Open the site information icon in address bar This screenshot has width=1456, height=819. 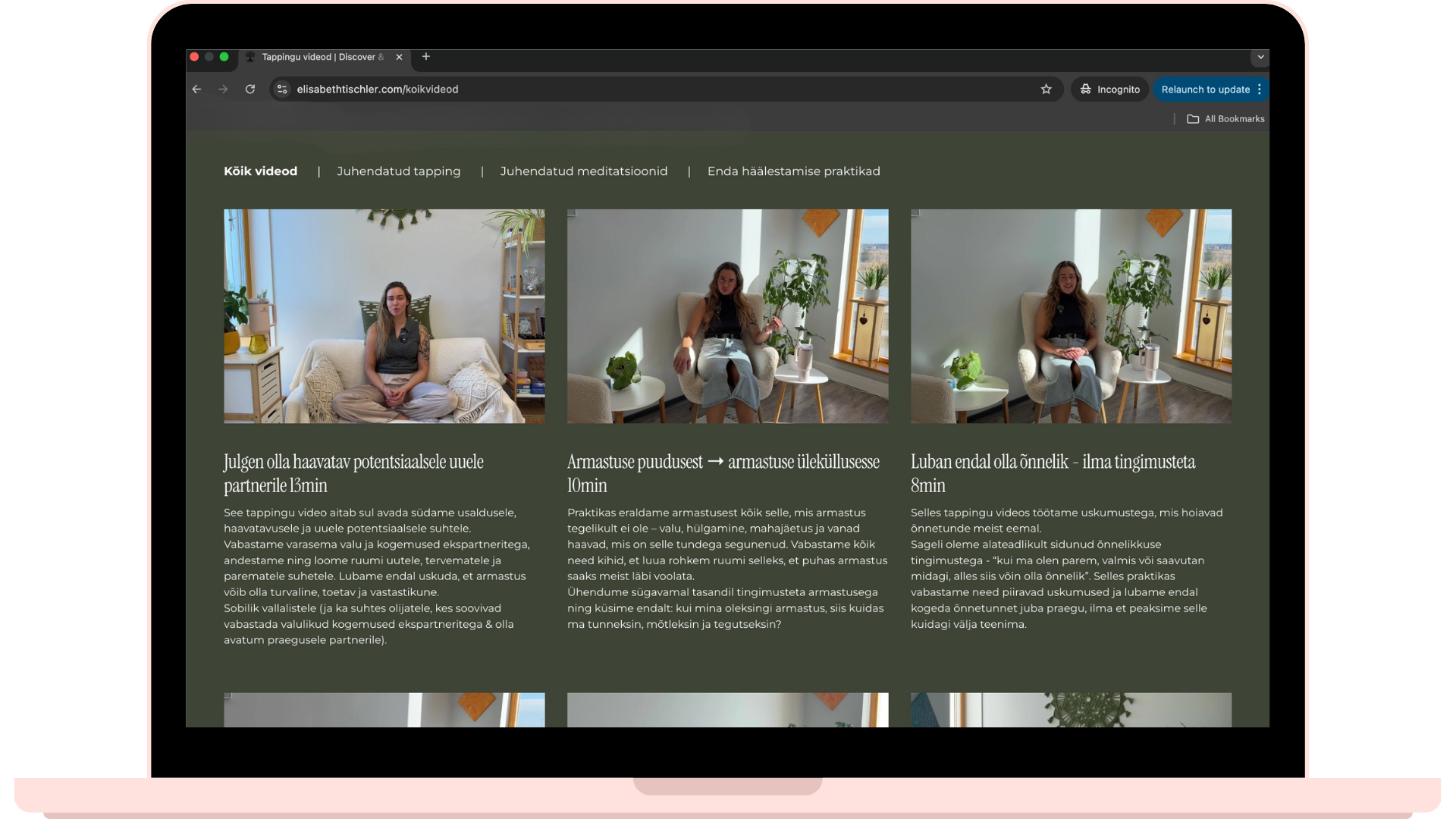[282, 89]
